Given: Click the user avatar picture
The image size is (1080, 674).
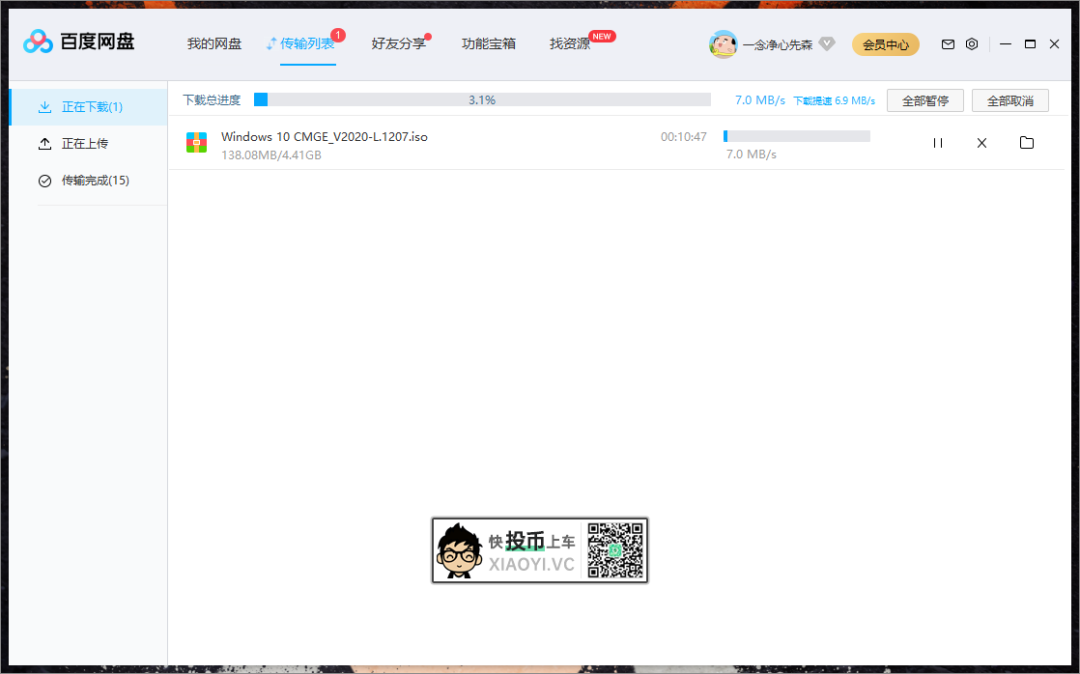Looking at the screenshot, I should pos(723,44).
